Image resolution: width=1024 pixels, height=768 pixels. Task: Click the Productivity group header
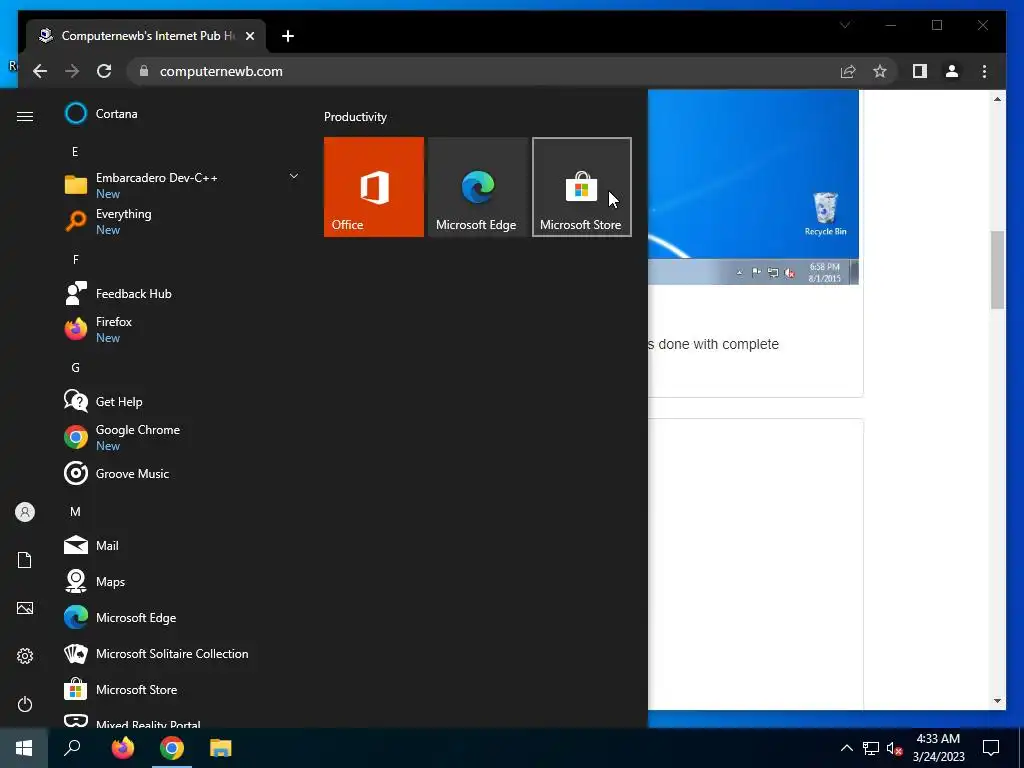click(x=355, y=117)
